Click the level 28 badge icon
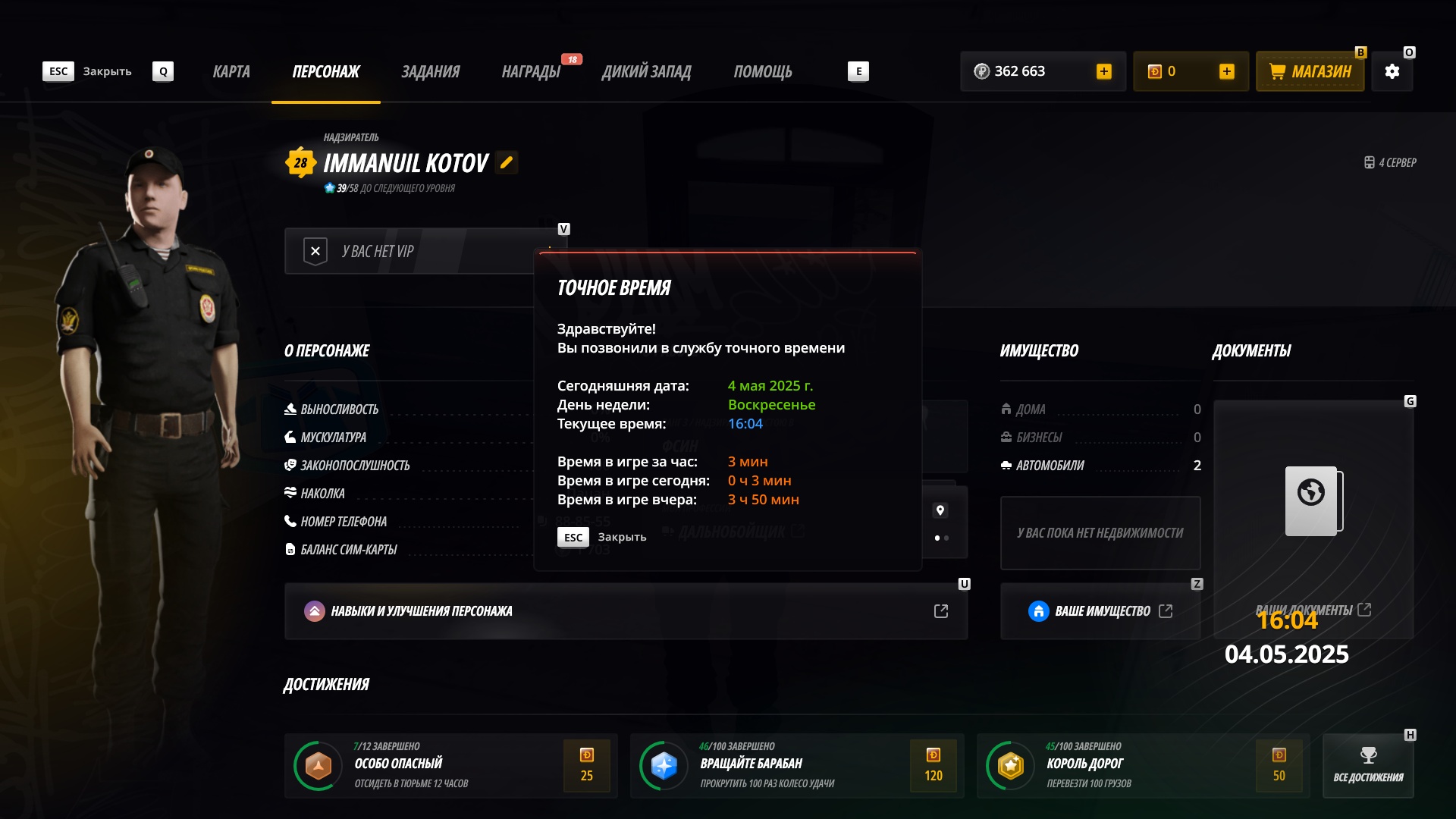 click(301, 162)
